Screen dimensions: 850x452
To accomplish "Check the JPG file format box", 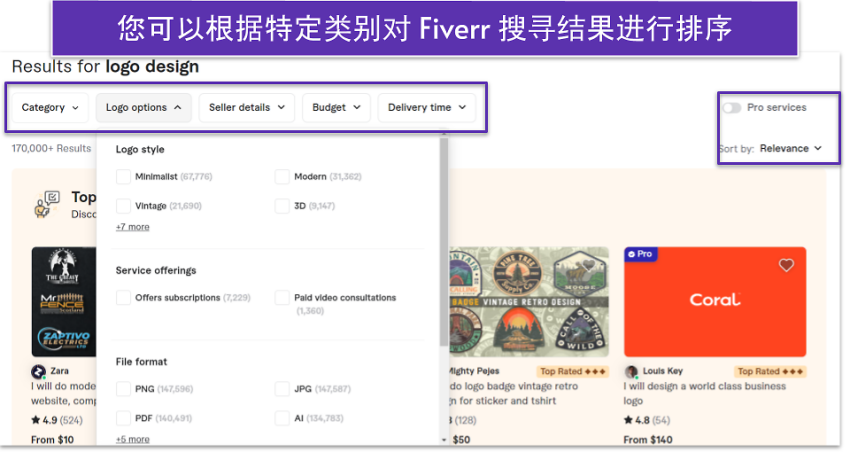I will coord(282,389).
